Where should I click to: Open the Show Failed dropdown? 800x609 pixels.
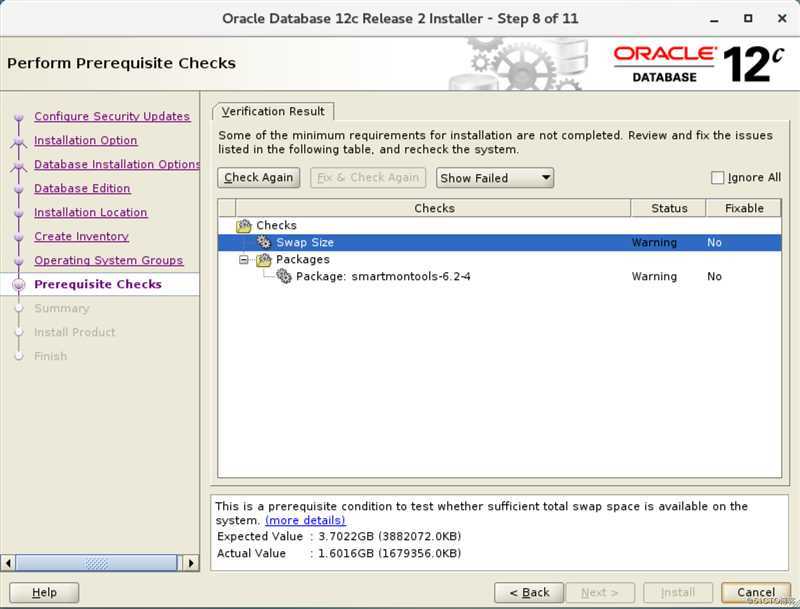click(494, 178)
